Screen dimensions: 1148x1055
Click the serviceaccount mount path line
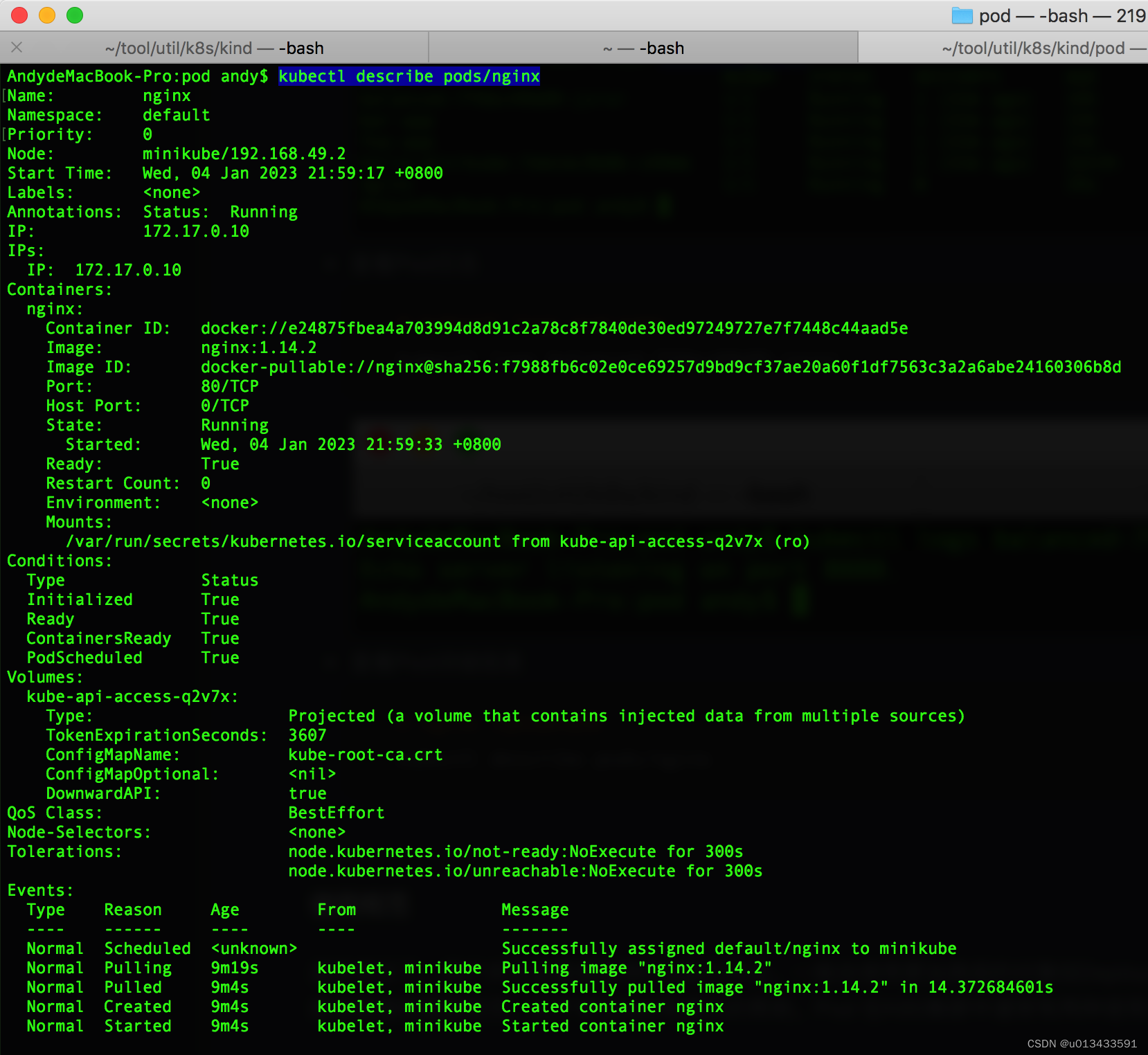click(x=438, y=541)
